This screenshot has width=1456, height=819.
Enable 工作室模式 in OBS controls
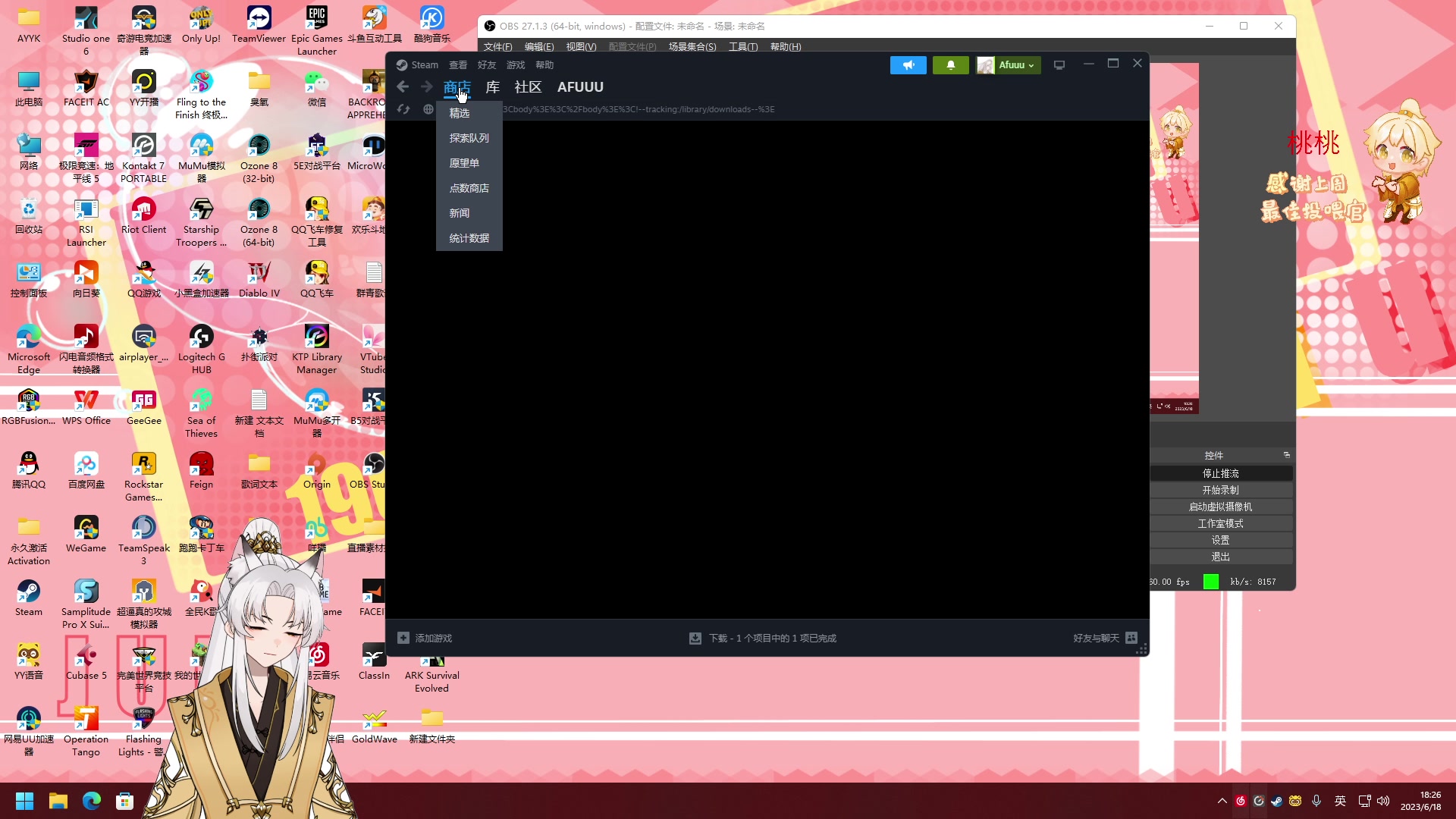click(x=1221, y=523)
